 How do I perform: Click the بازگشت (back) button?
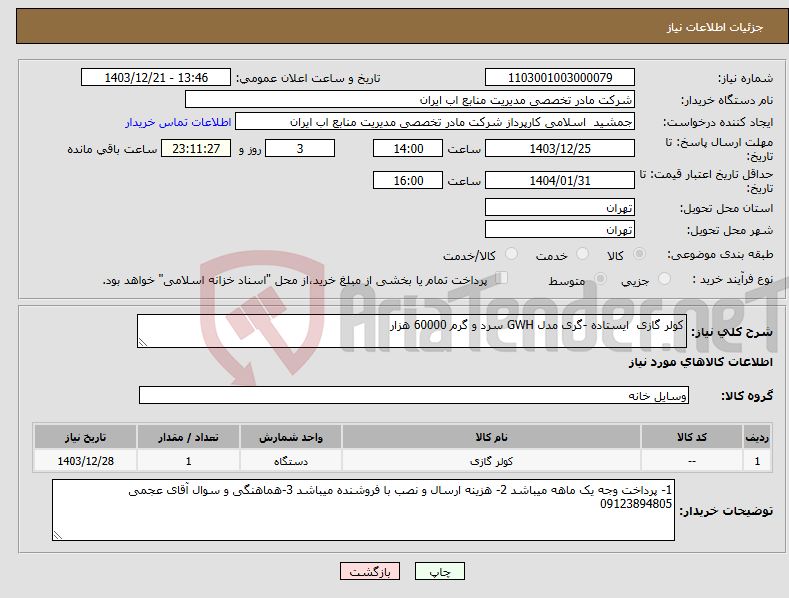point(370,571)
